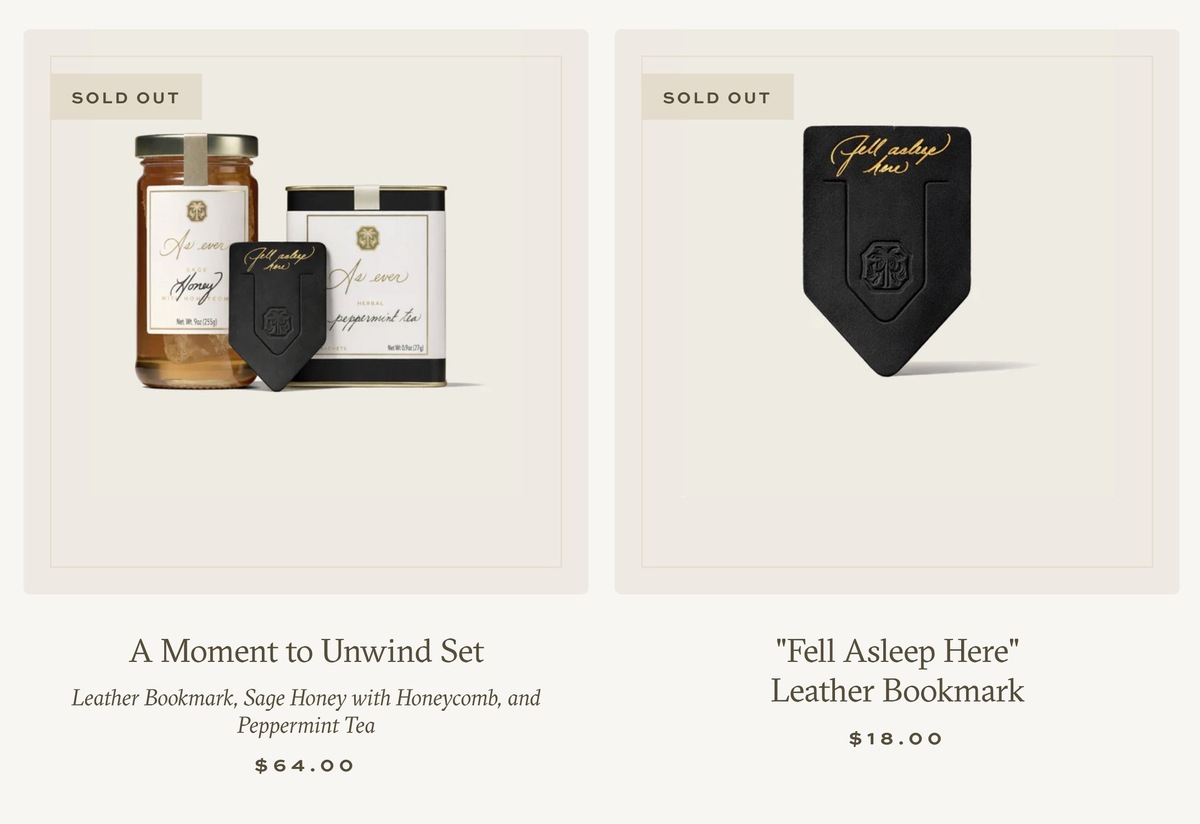The height and width of the screenshot is (824, 1200).
Task: Click the Unwind Set italic description text
Action: [306, 711]
